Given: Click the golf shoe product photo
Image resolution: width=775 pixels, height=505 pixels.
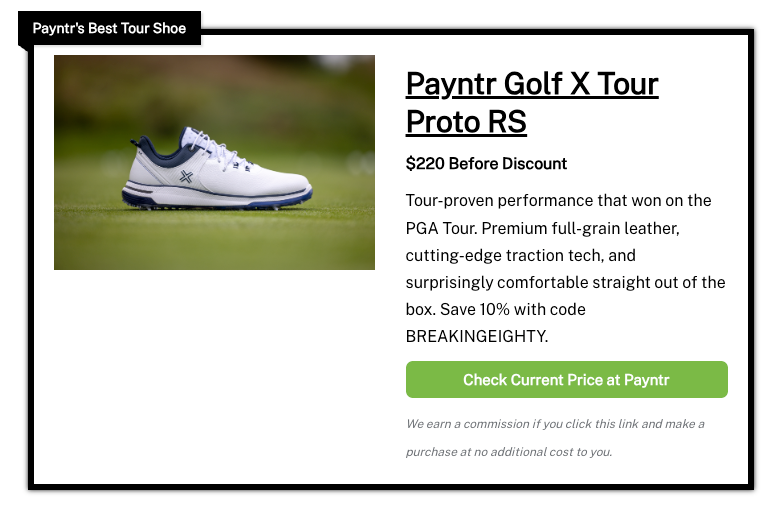Looking at the screenshot, I should (214, 162).
